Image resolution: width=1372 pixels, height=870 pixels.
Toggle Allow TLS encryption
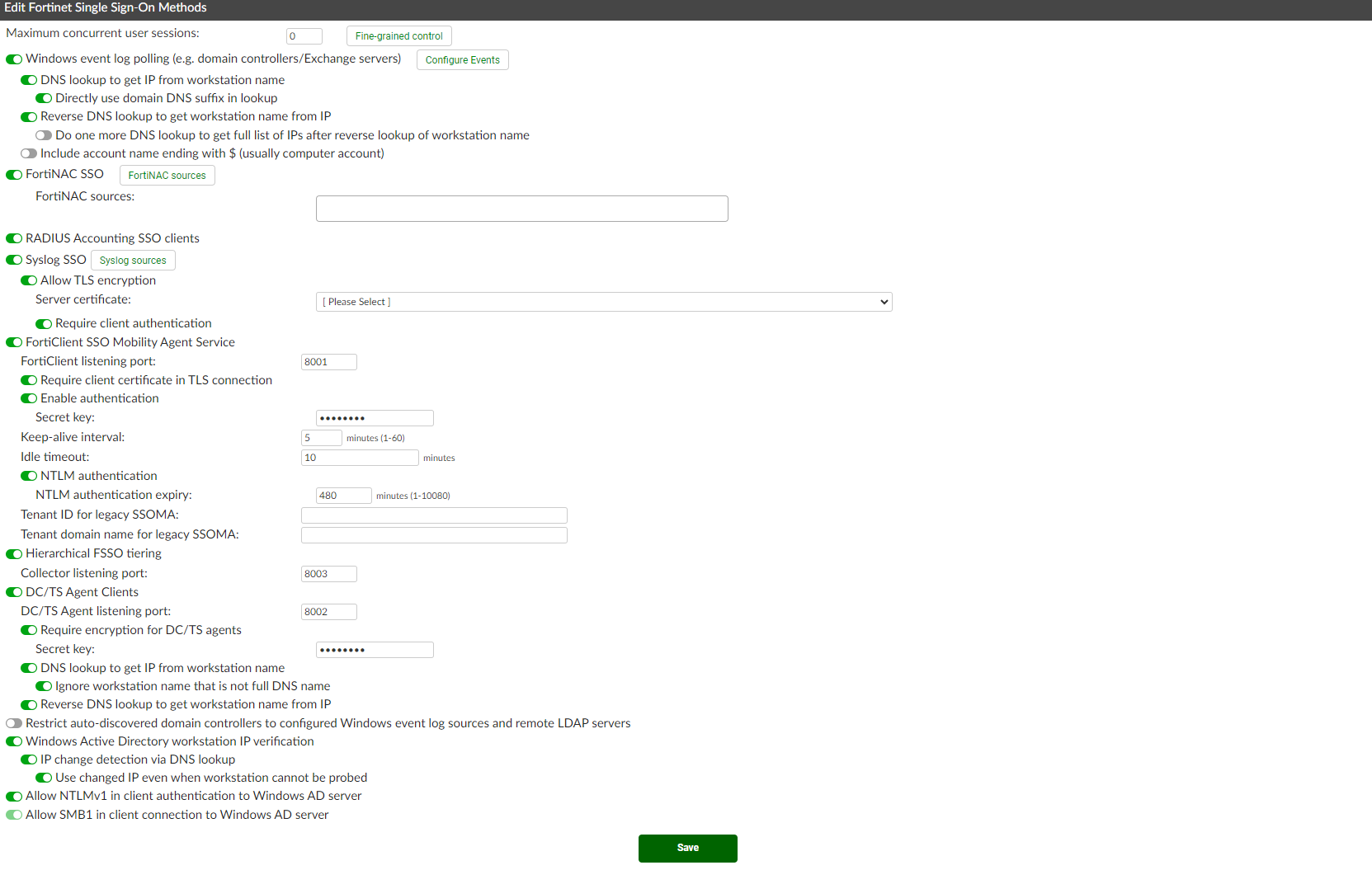point(29,281)
